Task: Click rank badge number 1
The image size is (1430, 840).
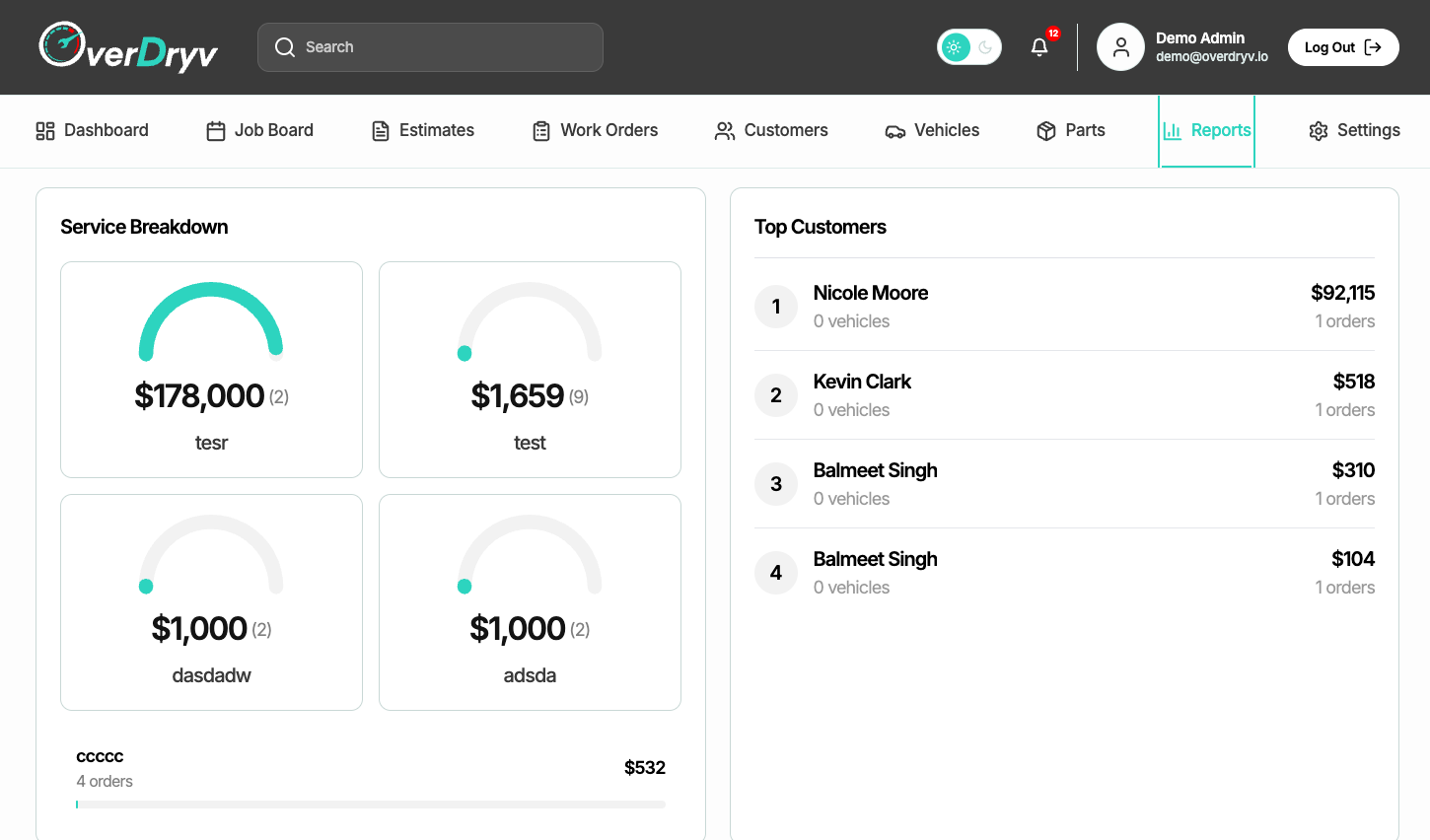Action: (776, 307)
